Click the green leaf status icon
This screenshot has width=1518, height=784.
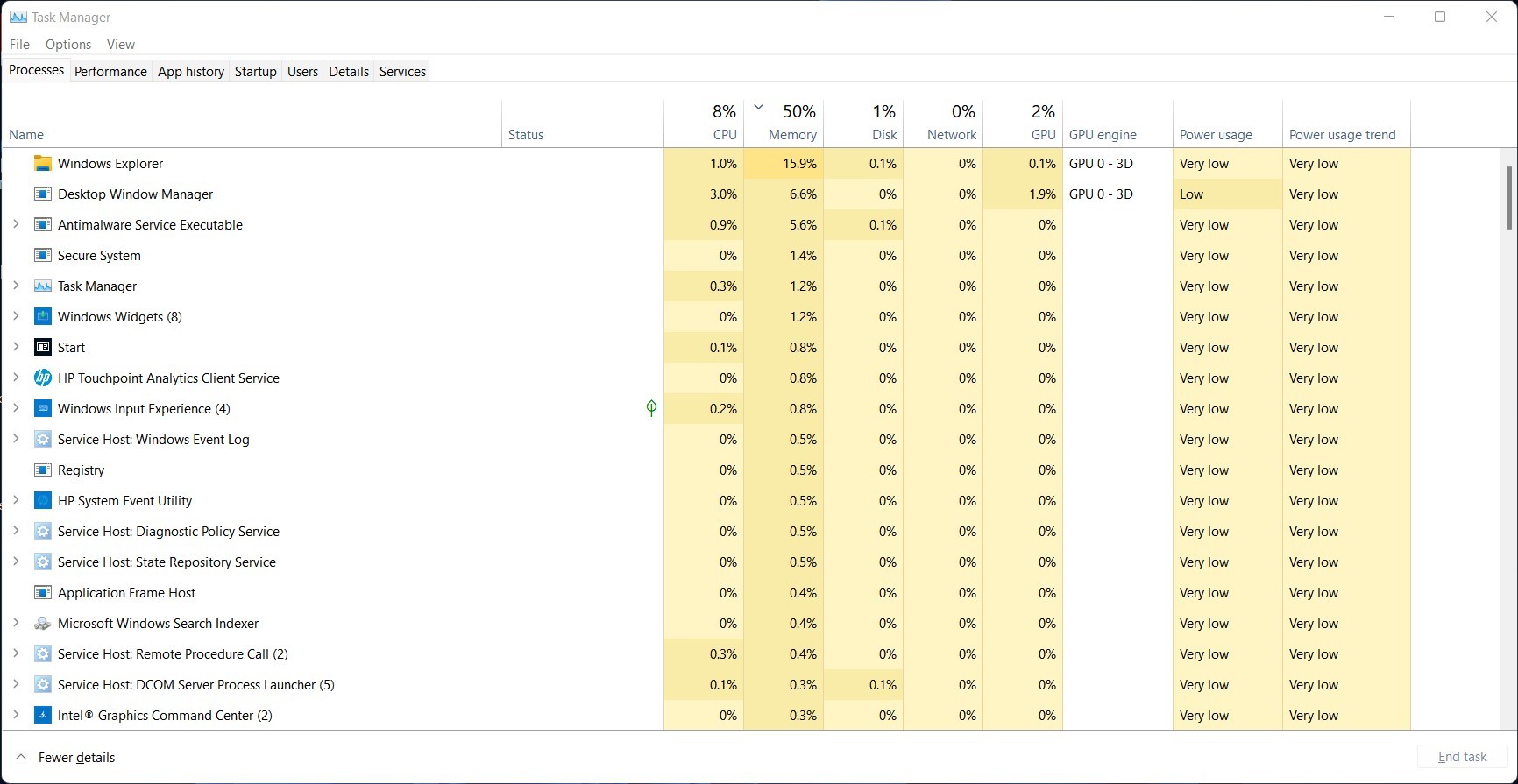(x=651, y=408)
